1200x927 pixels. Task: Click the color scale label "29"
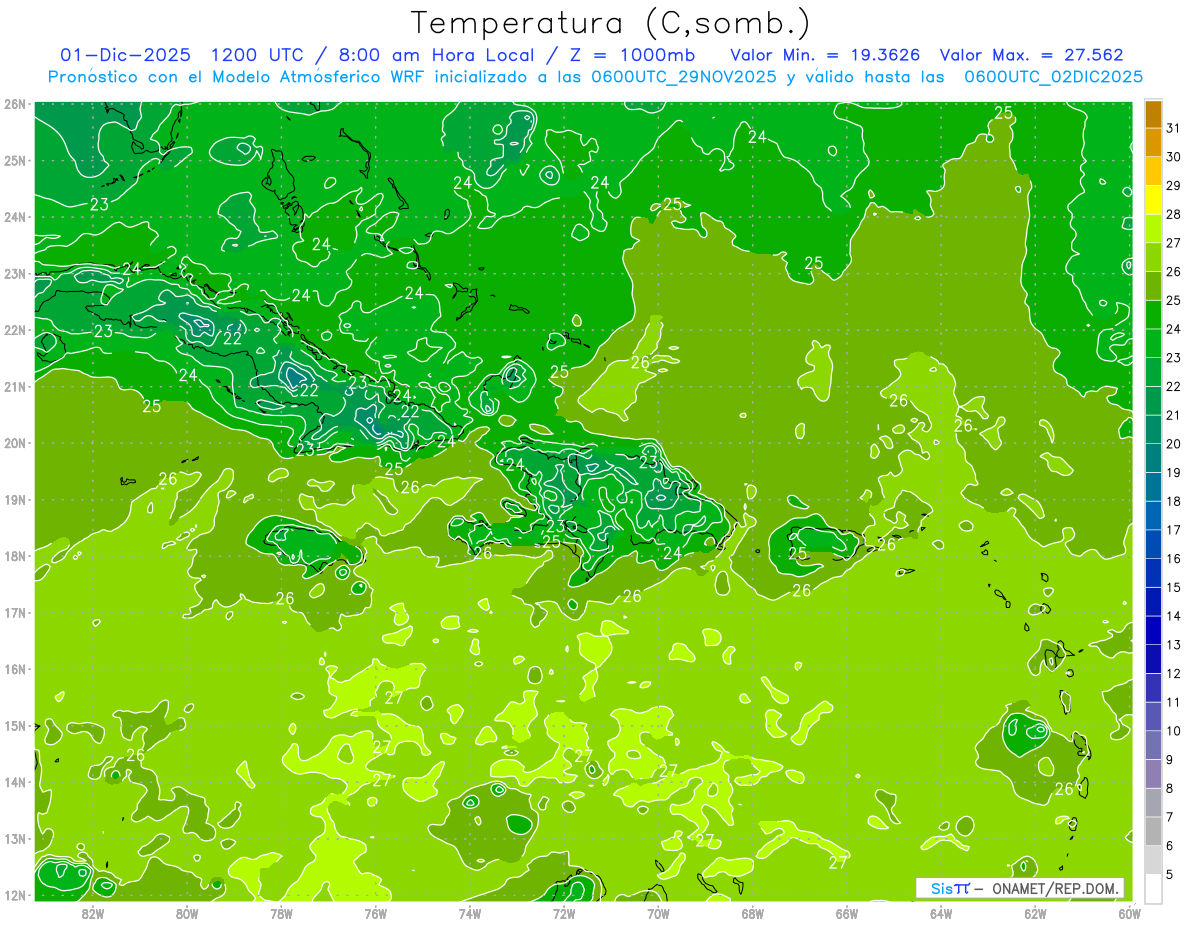pos(1173,186)
